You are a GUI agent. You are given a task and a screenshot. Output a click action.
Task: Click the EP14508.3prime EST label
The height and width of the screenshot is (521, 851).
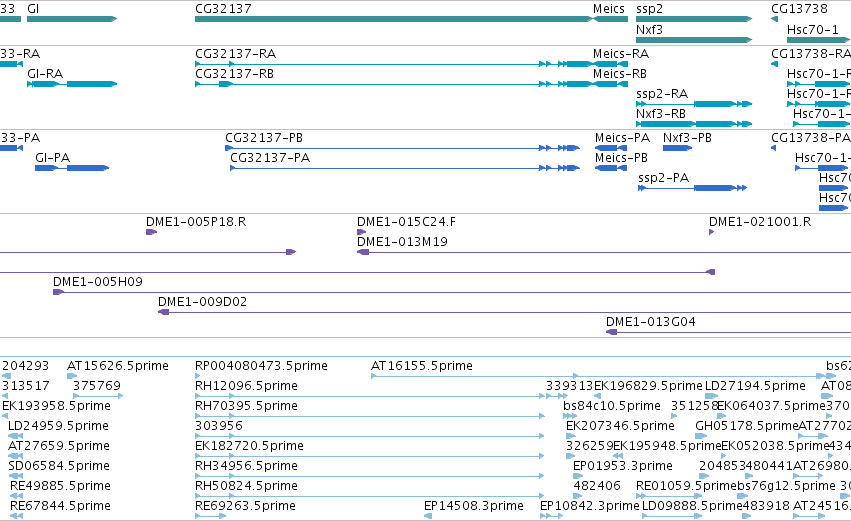474,506
